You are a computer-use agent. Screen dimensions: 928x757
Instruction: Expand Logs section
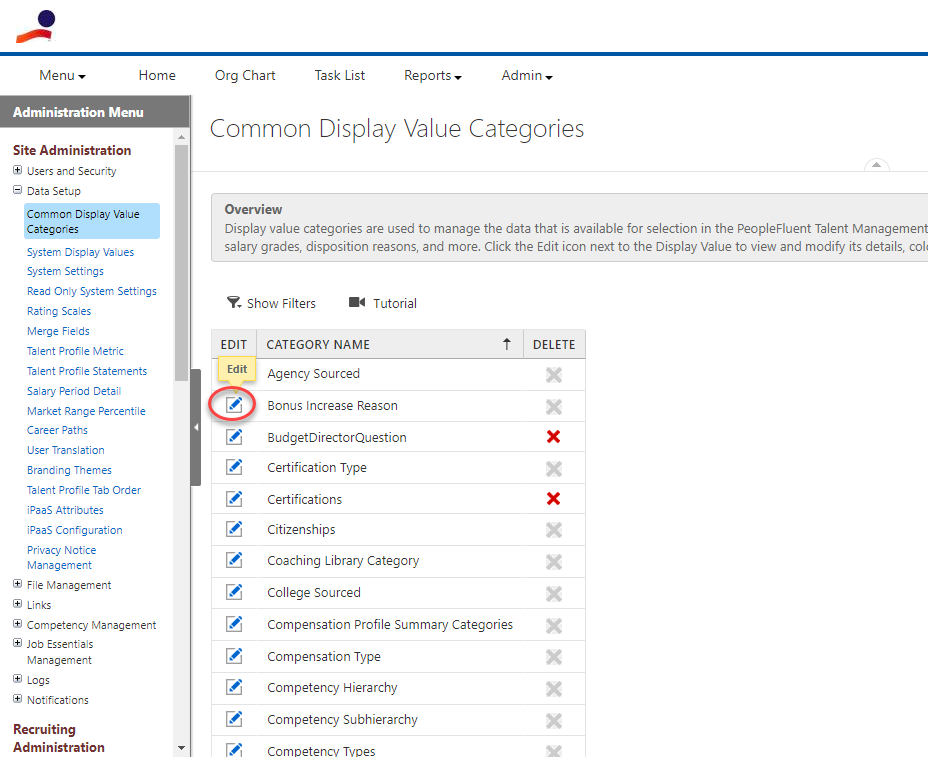pos(18,679)
